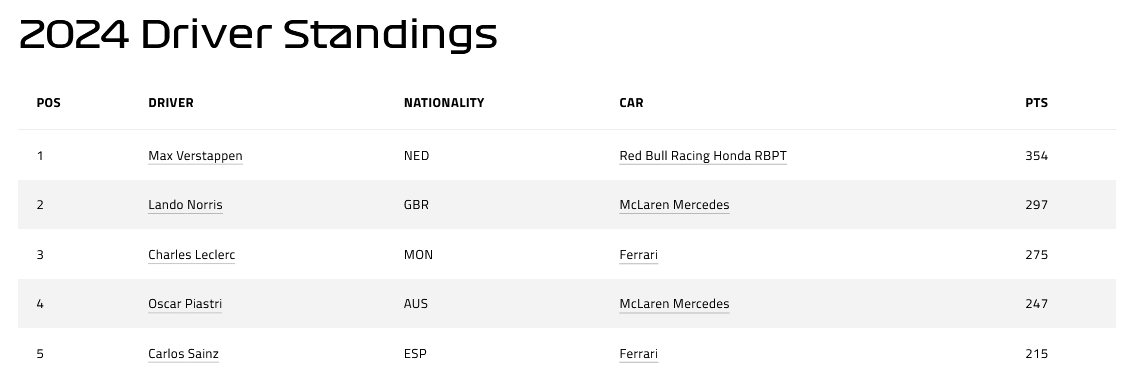Click the POS column header
Image resolution: width=1129 pixels, height=366 pixels.
(x=48, y=103)
